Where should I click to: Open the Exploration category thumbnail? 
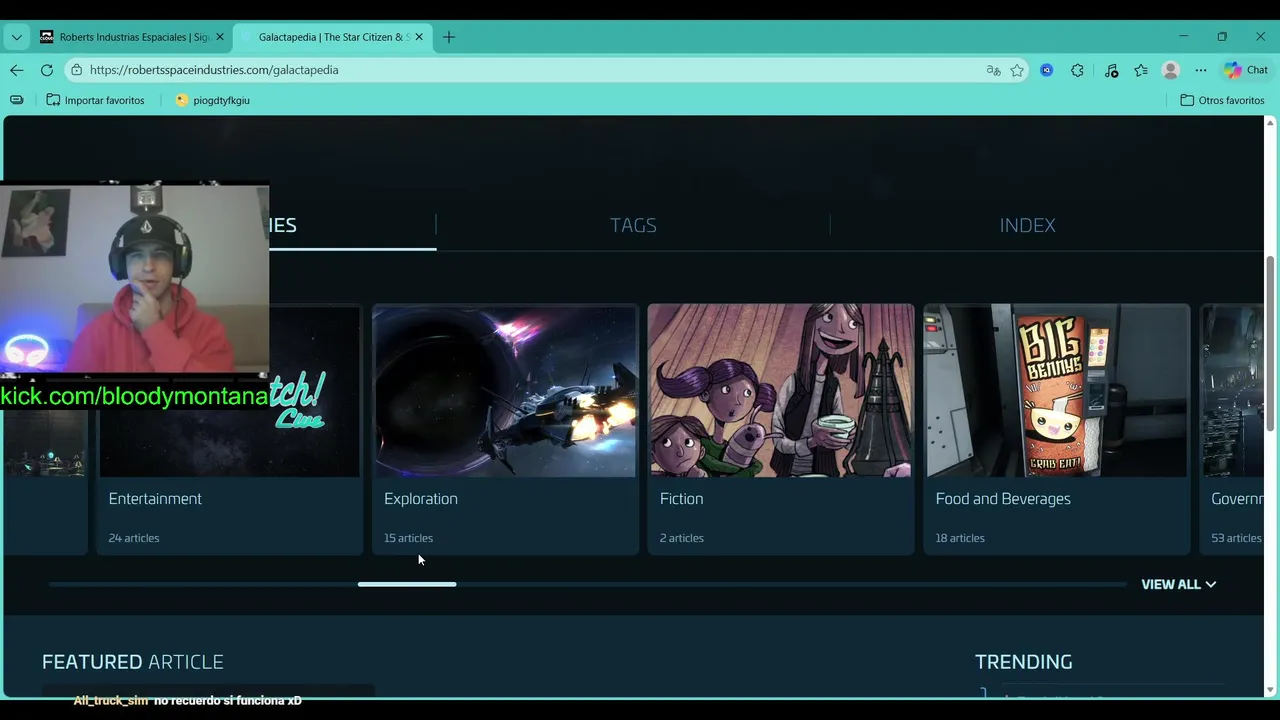(505, 391)
